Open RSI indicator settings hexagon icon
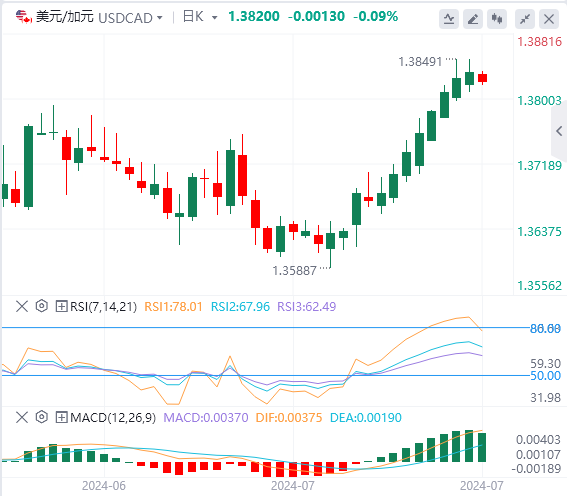 pyautogui.click(x=42, y=306)
